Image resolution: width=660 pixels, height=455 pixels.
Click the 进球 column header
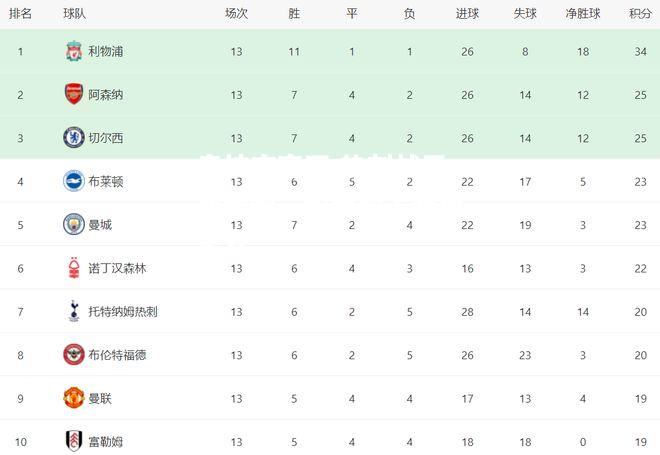pyautogui.click(x=467, y=14)
